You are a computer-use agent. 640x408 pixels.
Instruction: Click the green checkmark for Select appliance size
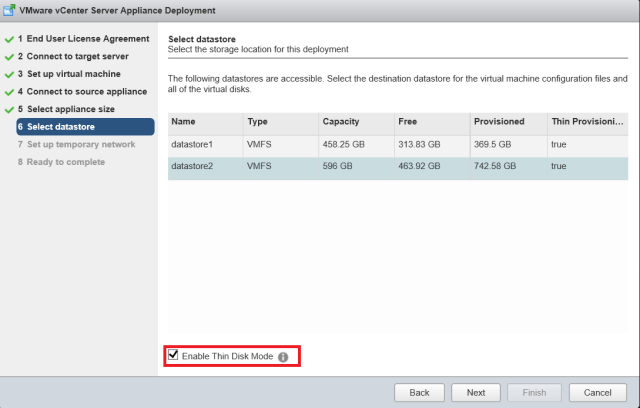9,110
